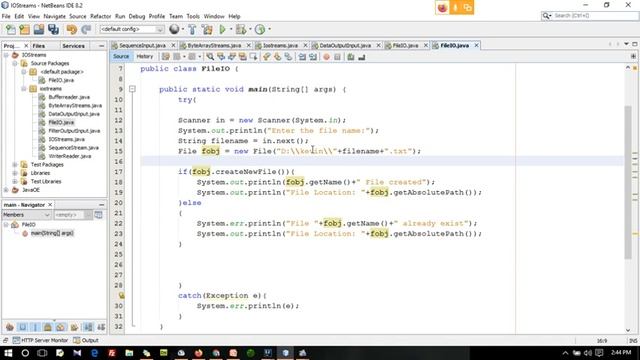Image resolution: width=640 pixels, height=360 pixels.
Task: Switch to the DataOutputInput.java tab
Action: click(x=345, y=45)
